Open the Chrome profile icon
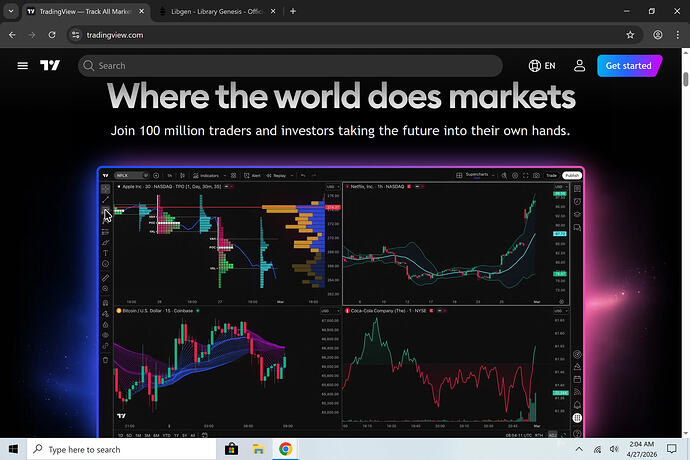The height and width of the screenshot is (460, 690). (657, 35)
